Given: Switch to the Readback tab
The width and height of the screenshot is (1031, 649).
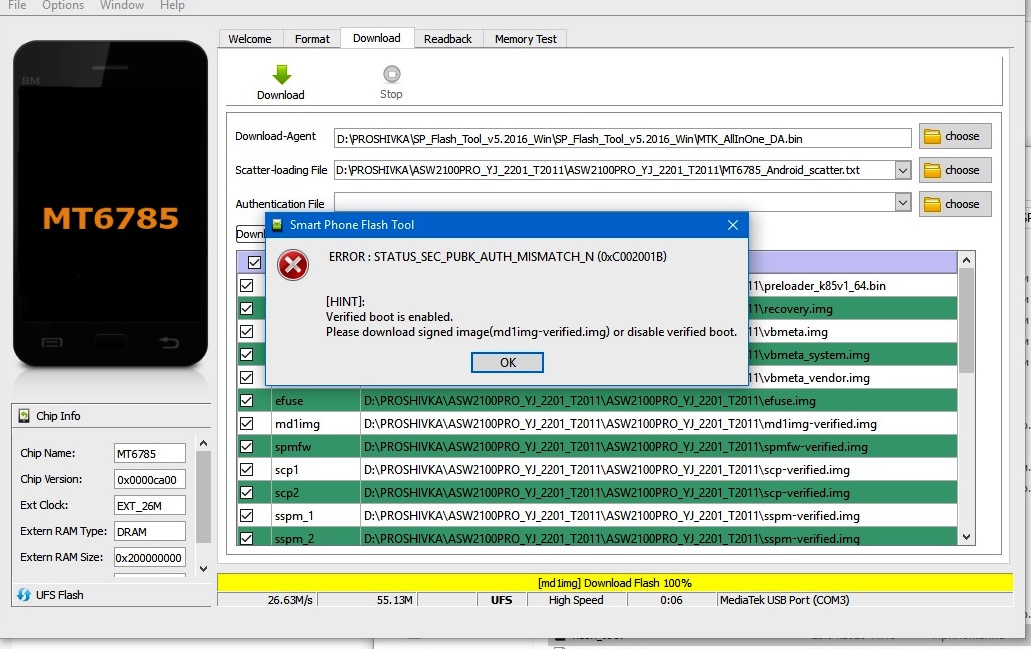Looking at the screenshot, I should click(x=447, y=39).
